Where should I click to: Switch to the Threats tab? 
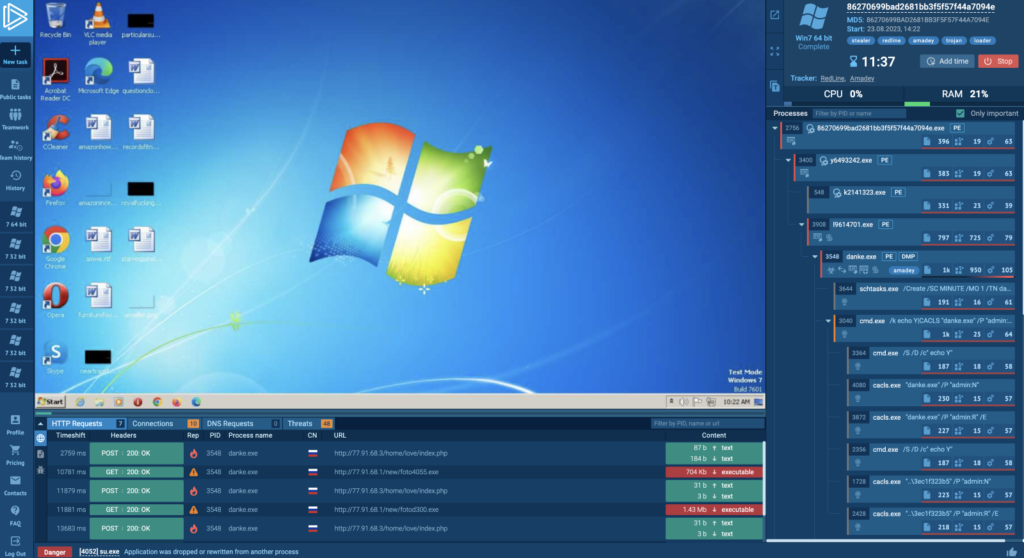[x=302, y=424]
